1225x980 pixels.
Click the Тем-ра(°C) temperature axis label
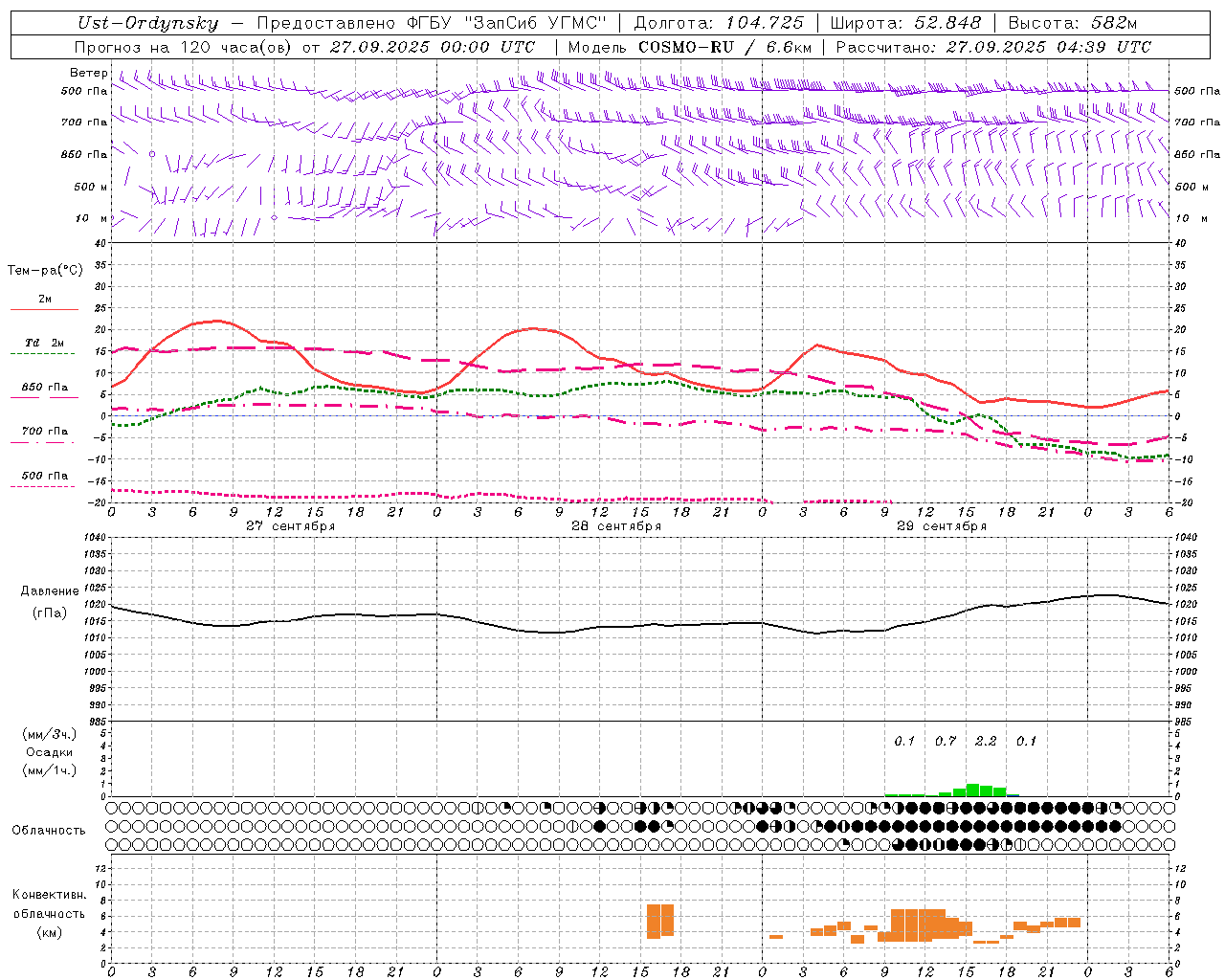45,271
